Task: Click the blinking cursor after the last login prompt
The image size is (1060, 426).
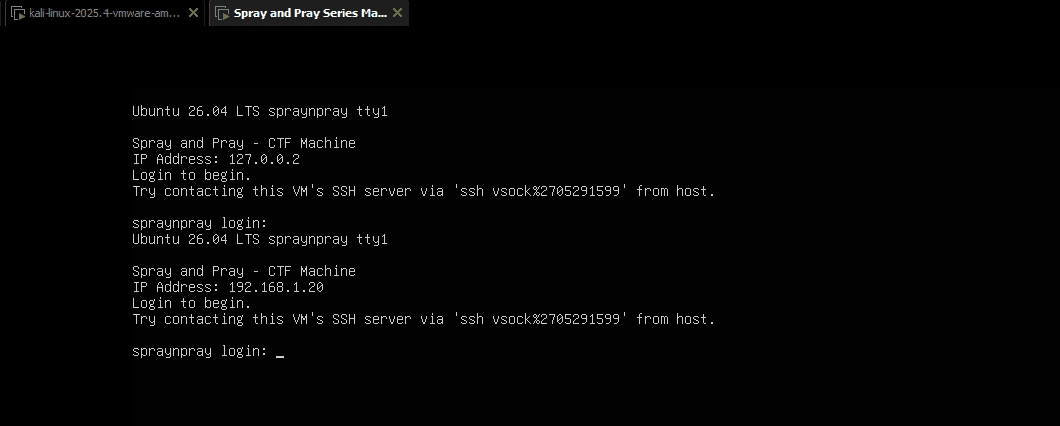Action: coord(280,352)
